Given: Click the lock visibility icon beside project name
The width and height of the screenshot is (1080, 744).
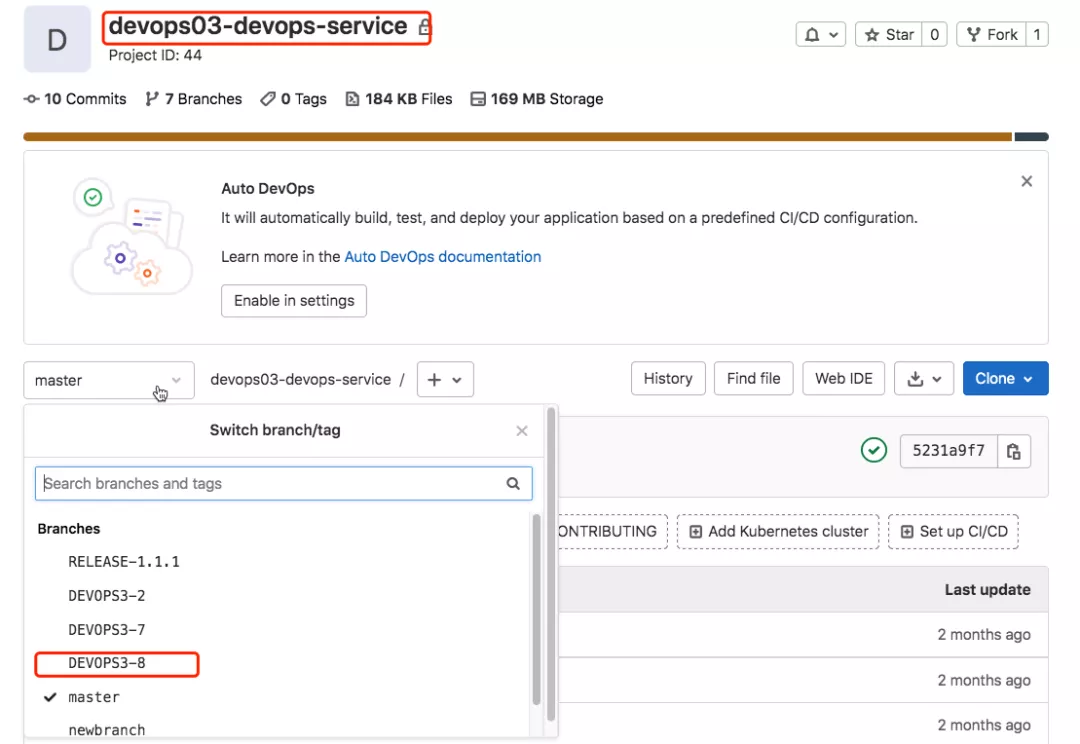Looking at the screenshot, I should click(424, 27).
